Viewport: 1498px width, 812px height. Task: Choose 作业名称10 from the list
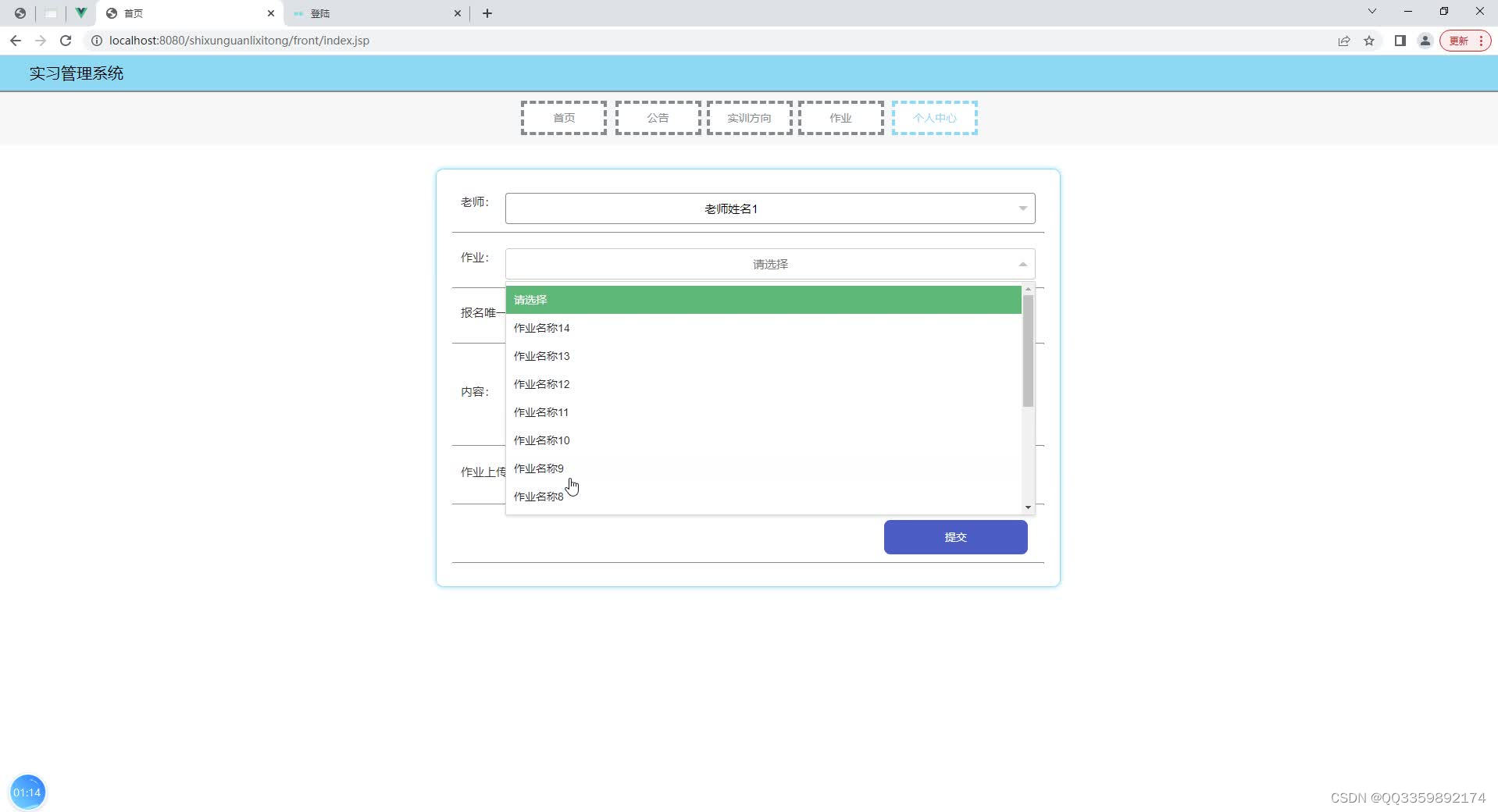(x=764, y=440)
